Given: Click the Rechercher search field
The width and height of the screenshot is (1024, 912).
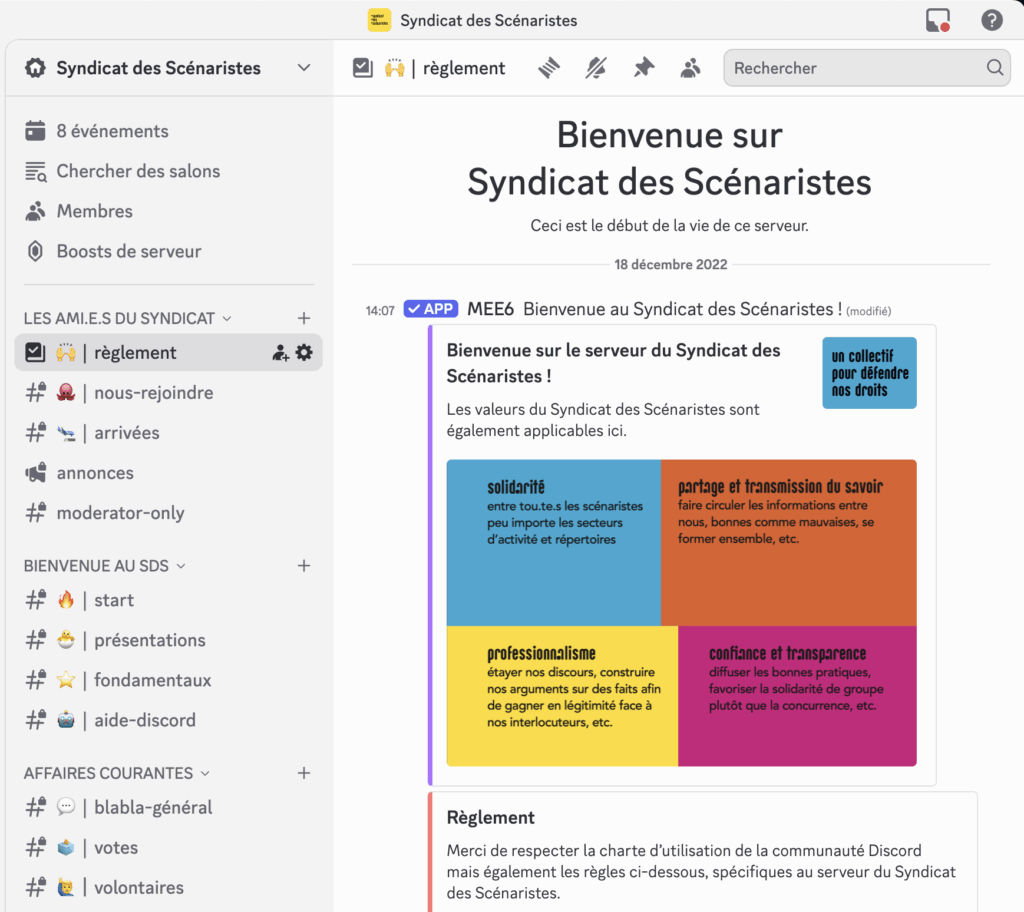Looking at the screenshot, I should (x=856, y=68).
